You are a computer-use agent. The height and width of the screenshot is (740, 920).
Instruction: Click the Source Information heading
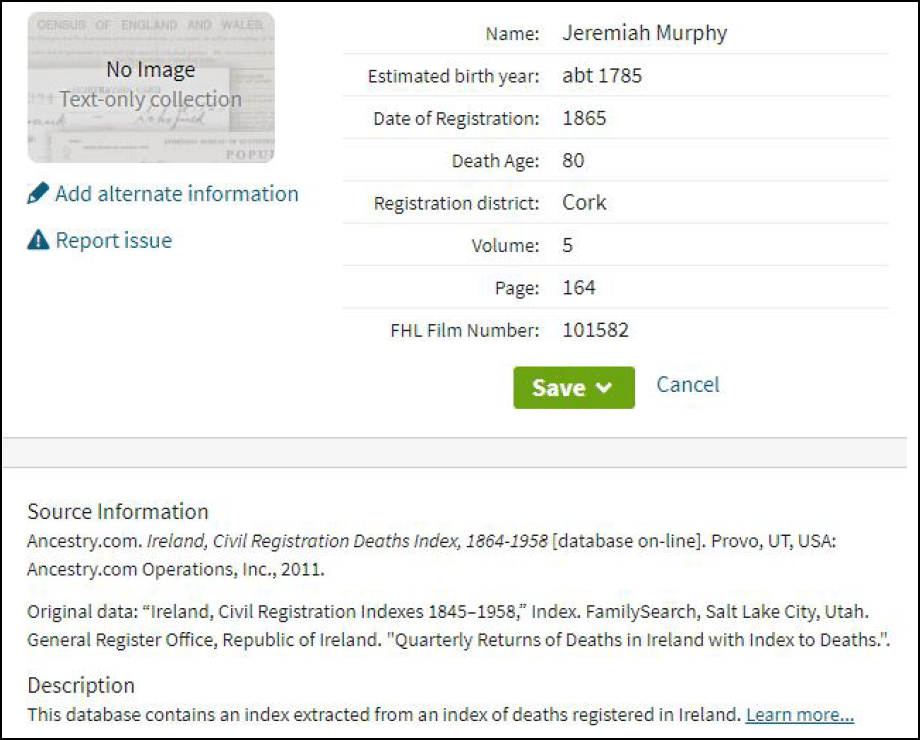coord(118,512)
